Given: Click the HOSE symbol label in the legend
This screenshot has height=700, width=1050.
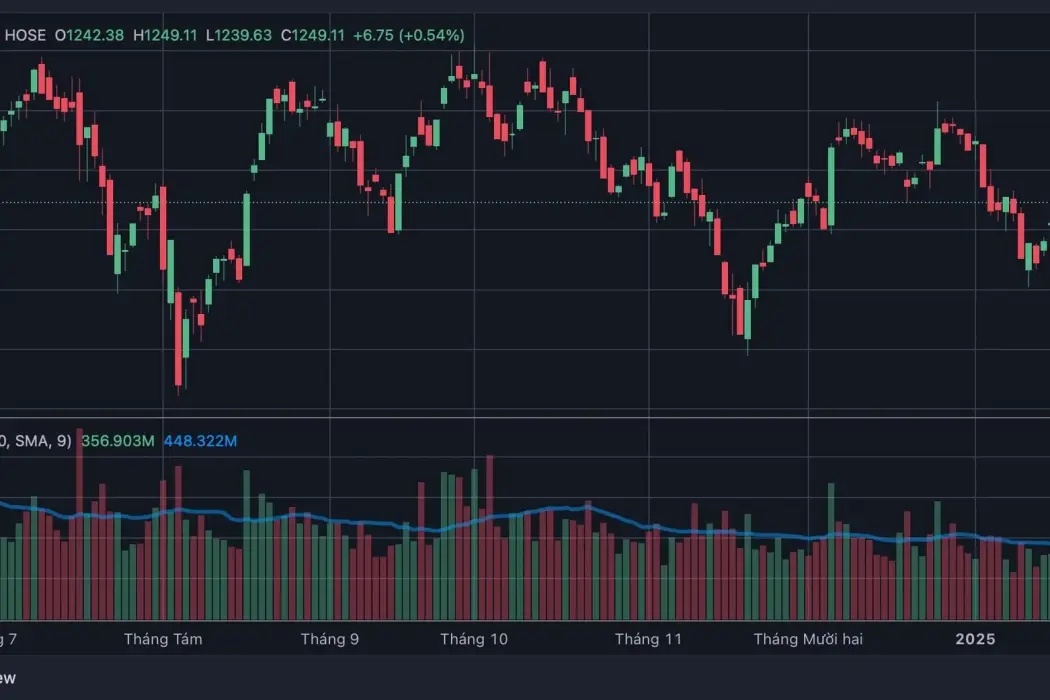Looking at the screenshot, I should (x=26, y=35).
